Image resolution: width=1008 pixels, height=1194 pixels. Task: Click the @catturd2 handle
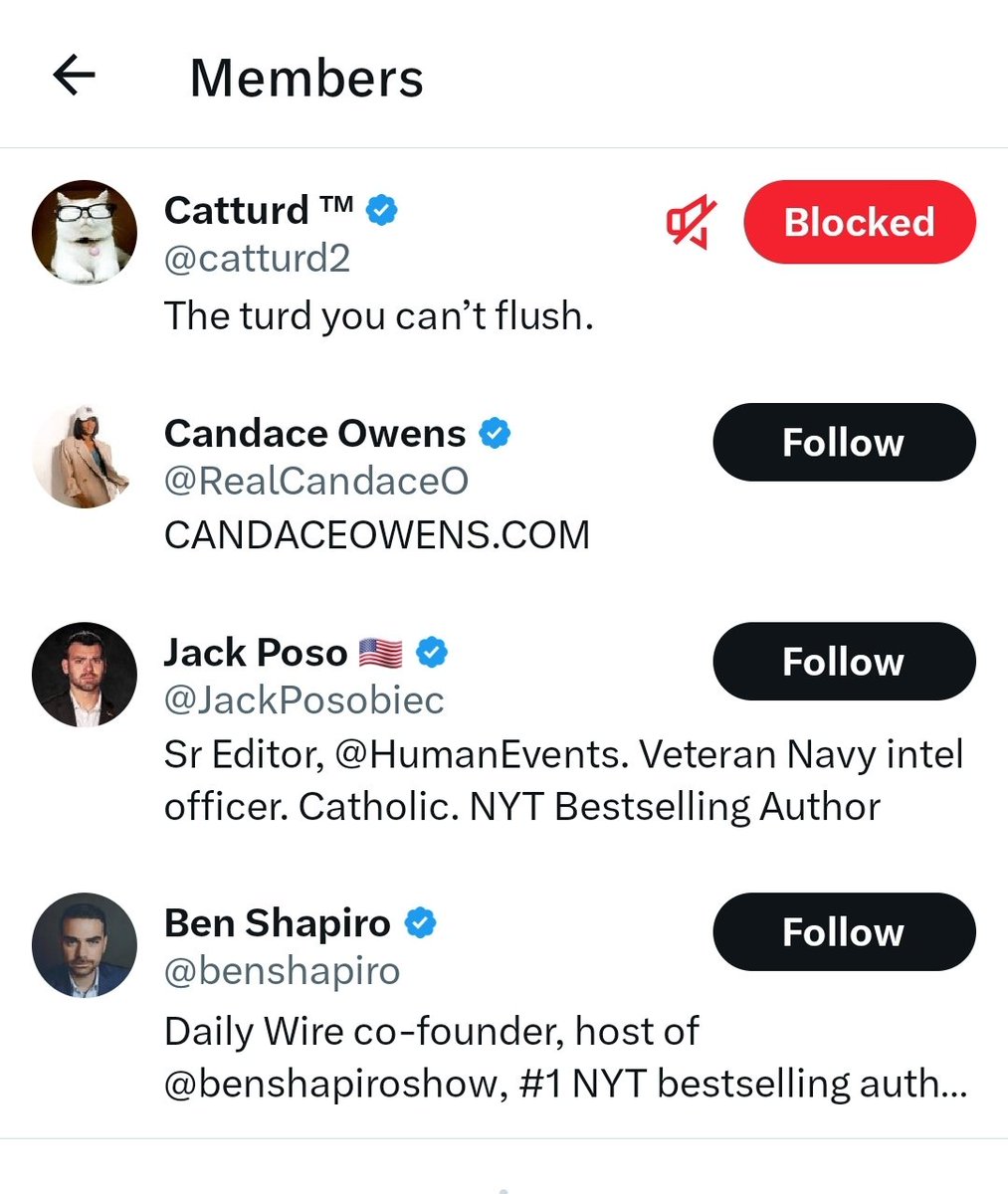pyautogui.click(x=257, y=259)
